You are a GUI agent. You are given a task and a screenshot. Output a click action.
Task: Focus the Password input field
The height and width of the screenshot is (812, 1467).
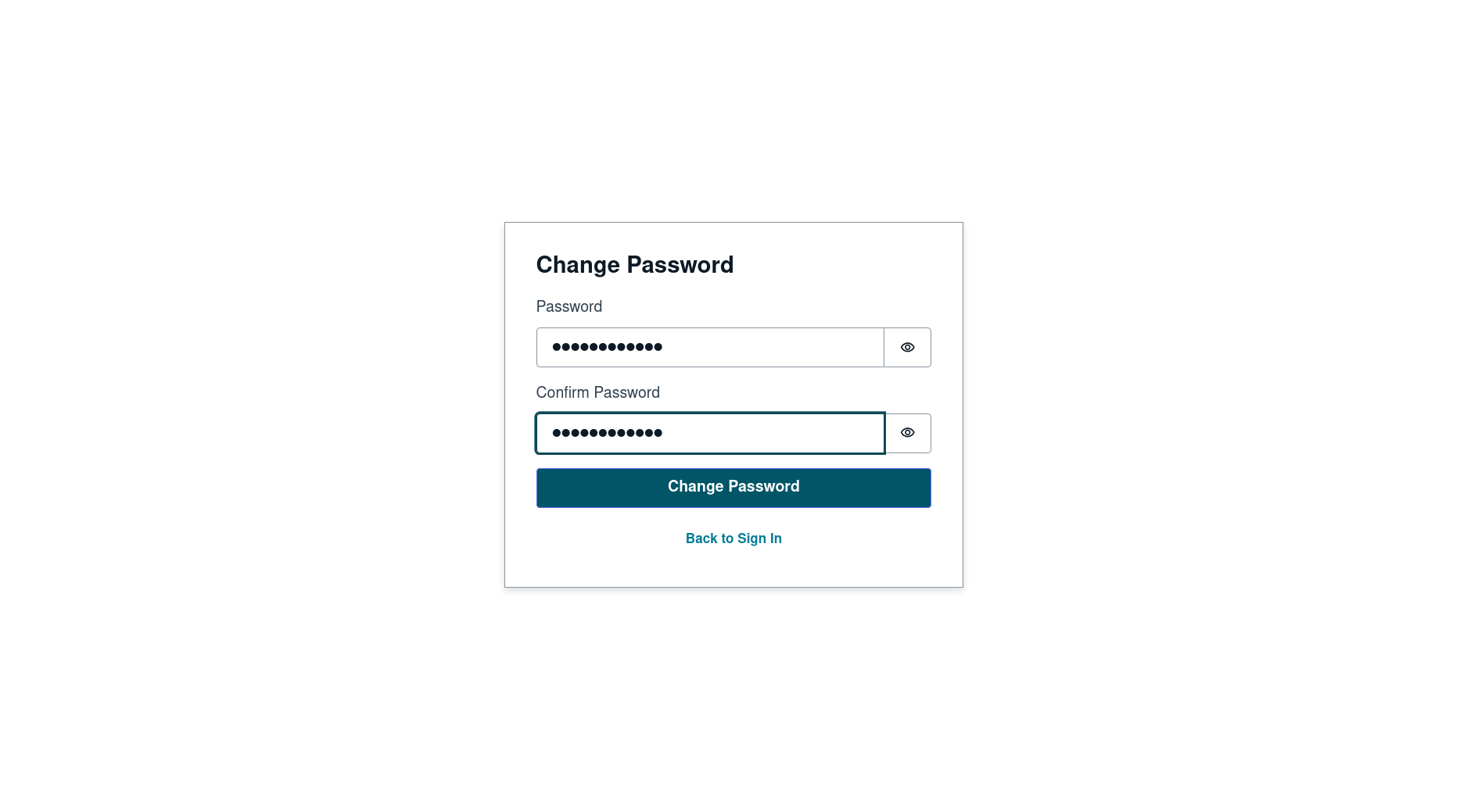pyautogui.click(x=709, y=347)
